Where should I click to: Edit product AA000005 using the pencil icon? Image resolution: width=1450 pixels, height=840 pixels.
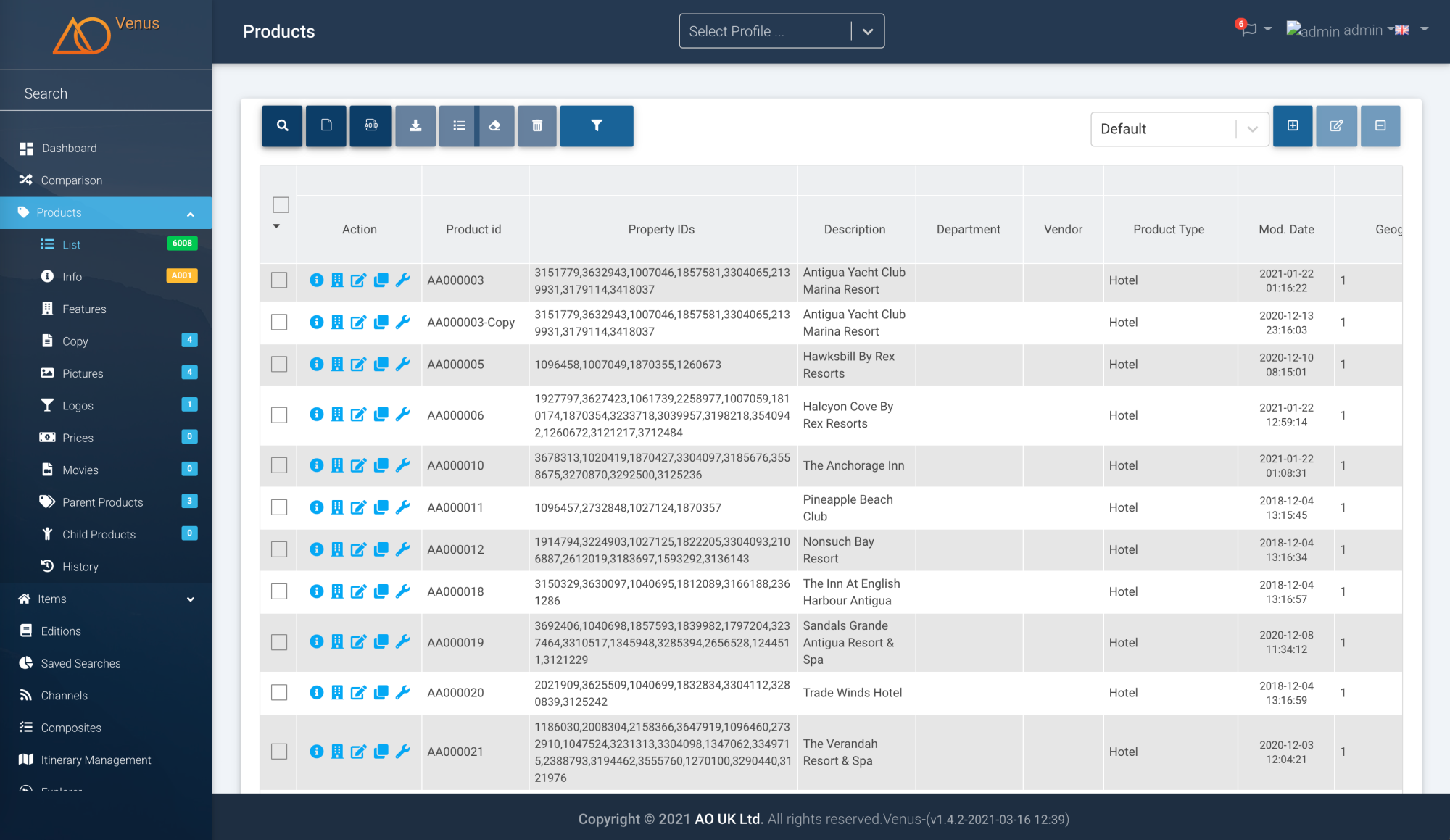[359, 365]
